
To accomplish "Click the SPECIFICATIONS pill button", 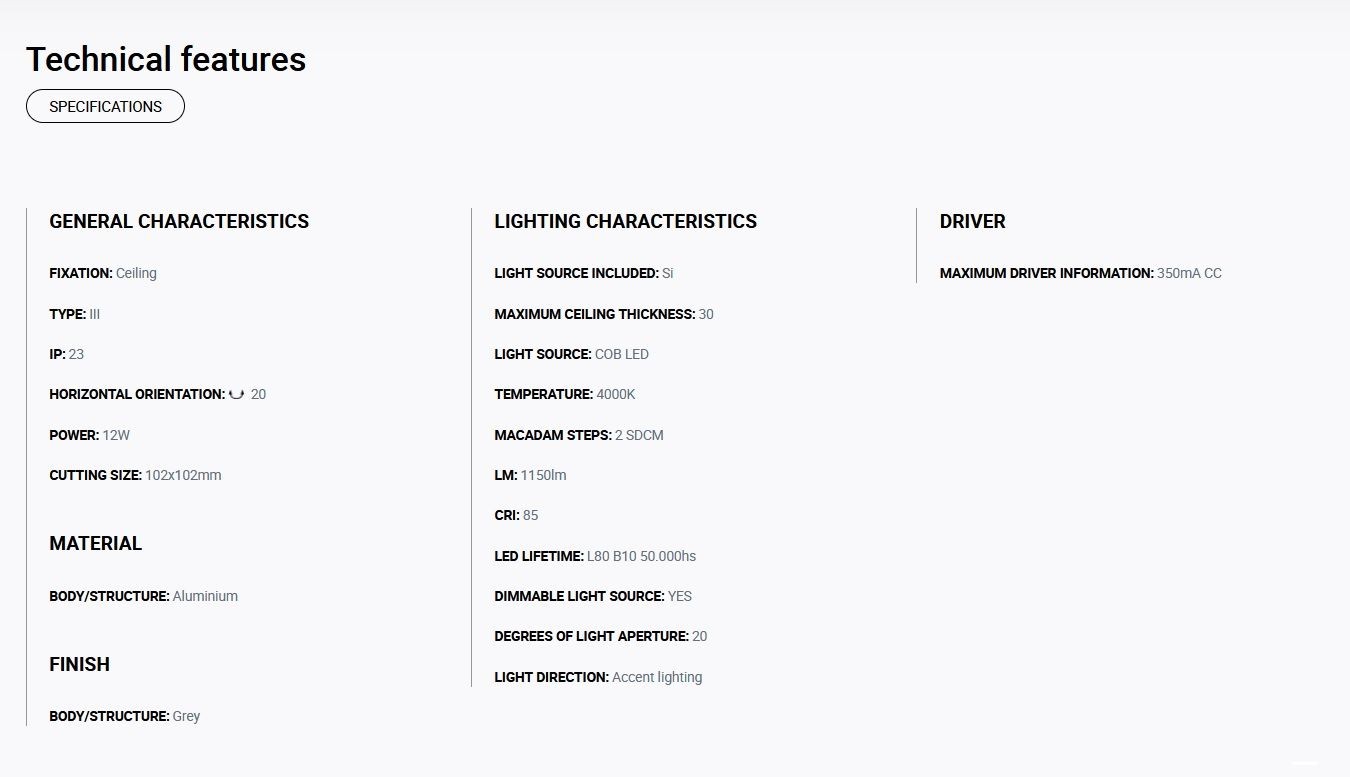I will click(x=105, y=106).
